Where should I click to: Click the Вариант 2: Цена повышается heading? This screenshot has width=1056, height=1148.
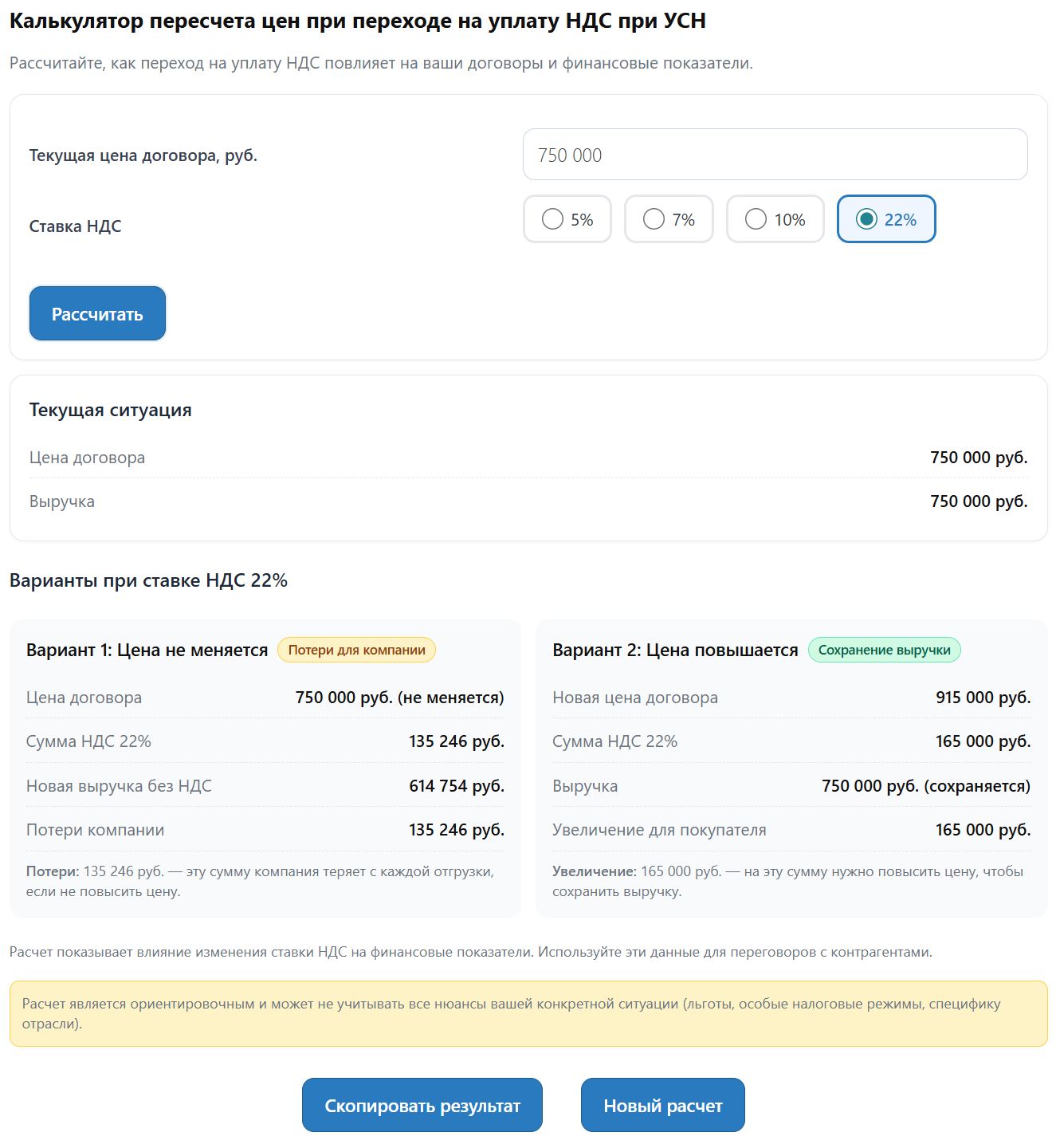675,650
